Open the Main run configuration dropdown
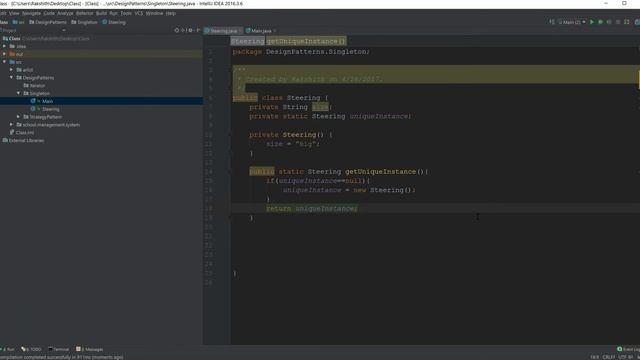 coord(572,22)
